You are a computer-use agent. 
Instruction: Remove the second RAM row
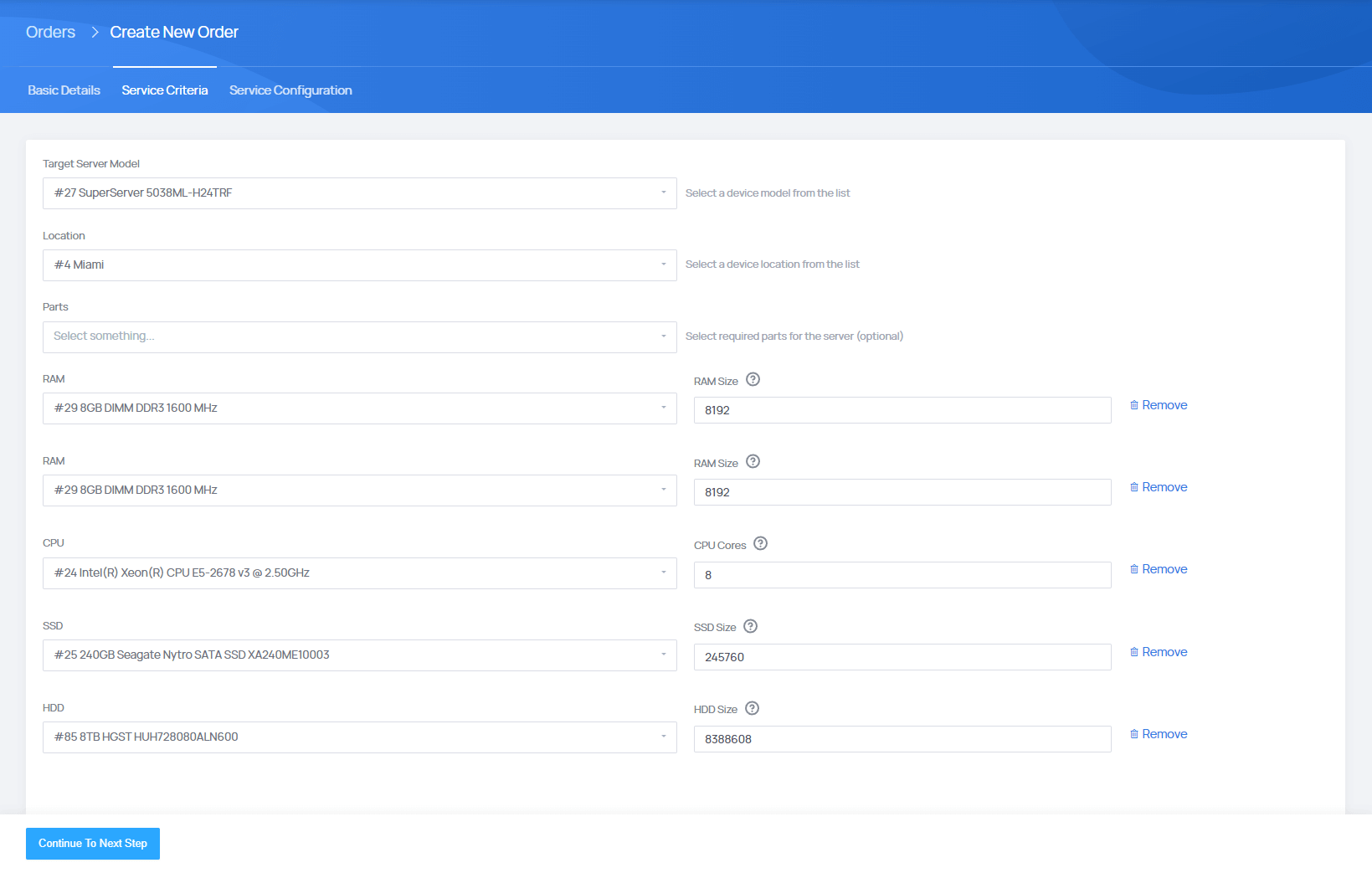click(1159, 487)
